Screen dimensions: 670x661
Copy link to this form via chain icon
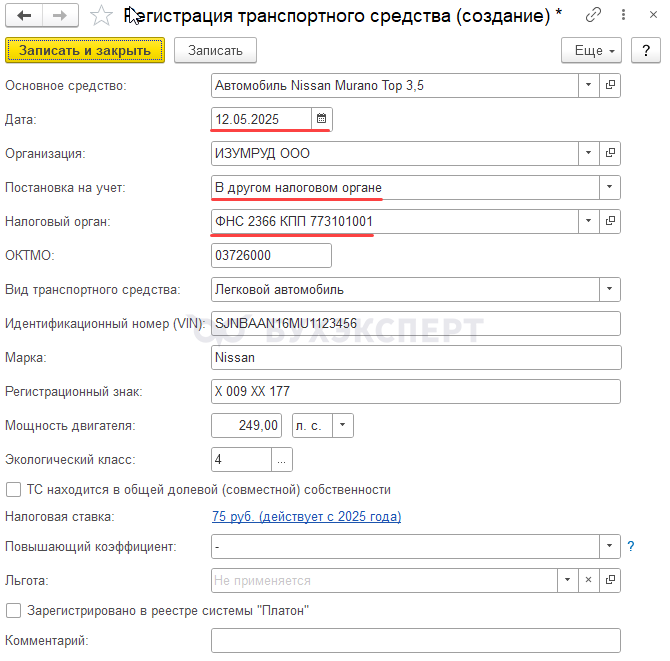coord(593,15)
